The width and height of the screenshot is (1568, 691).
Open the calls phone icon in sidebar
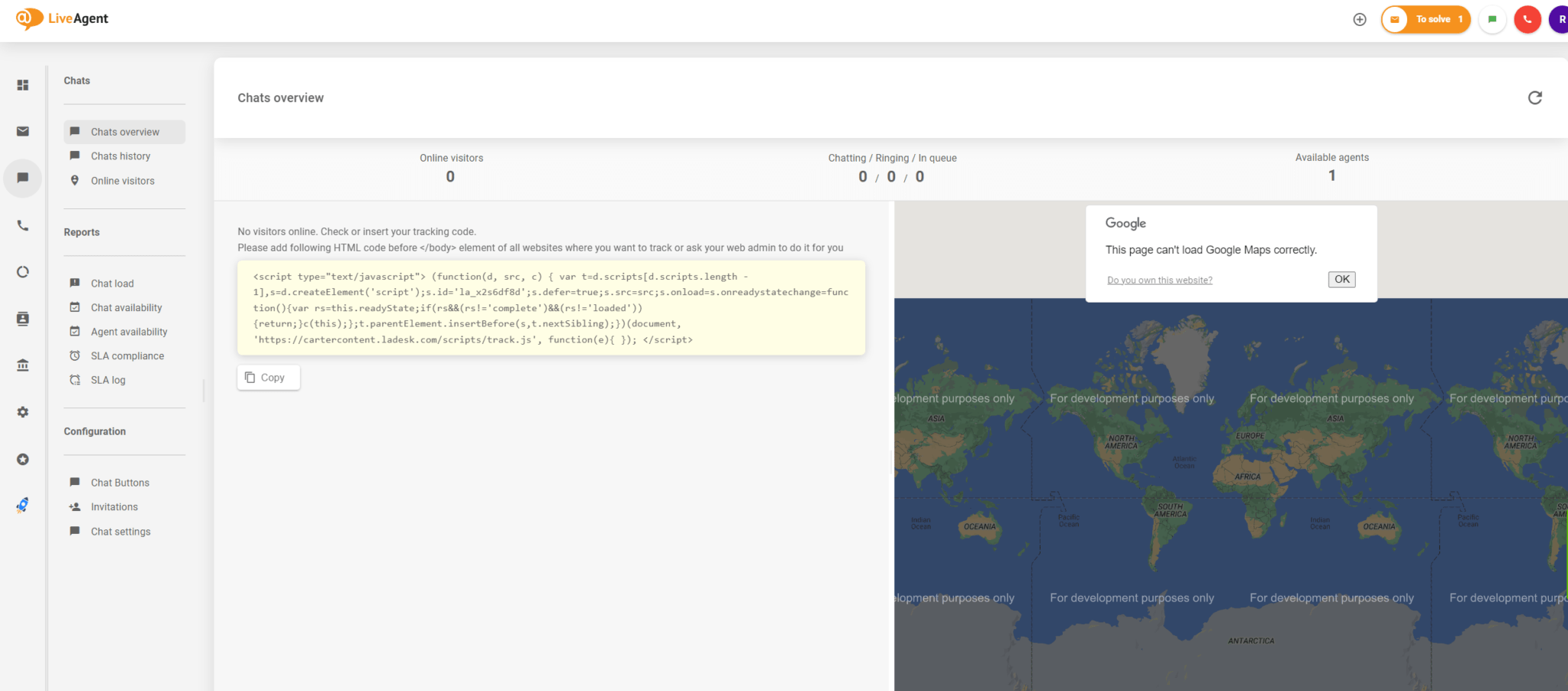[23, 226]
